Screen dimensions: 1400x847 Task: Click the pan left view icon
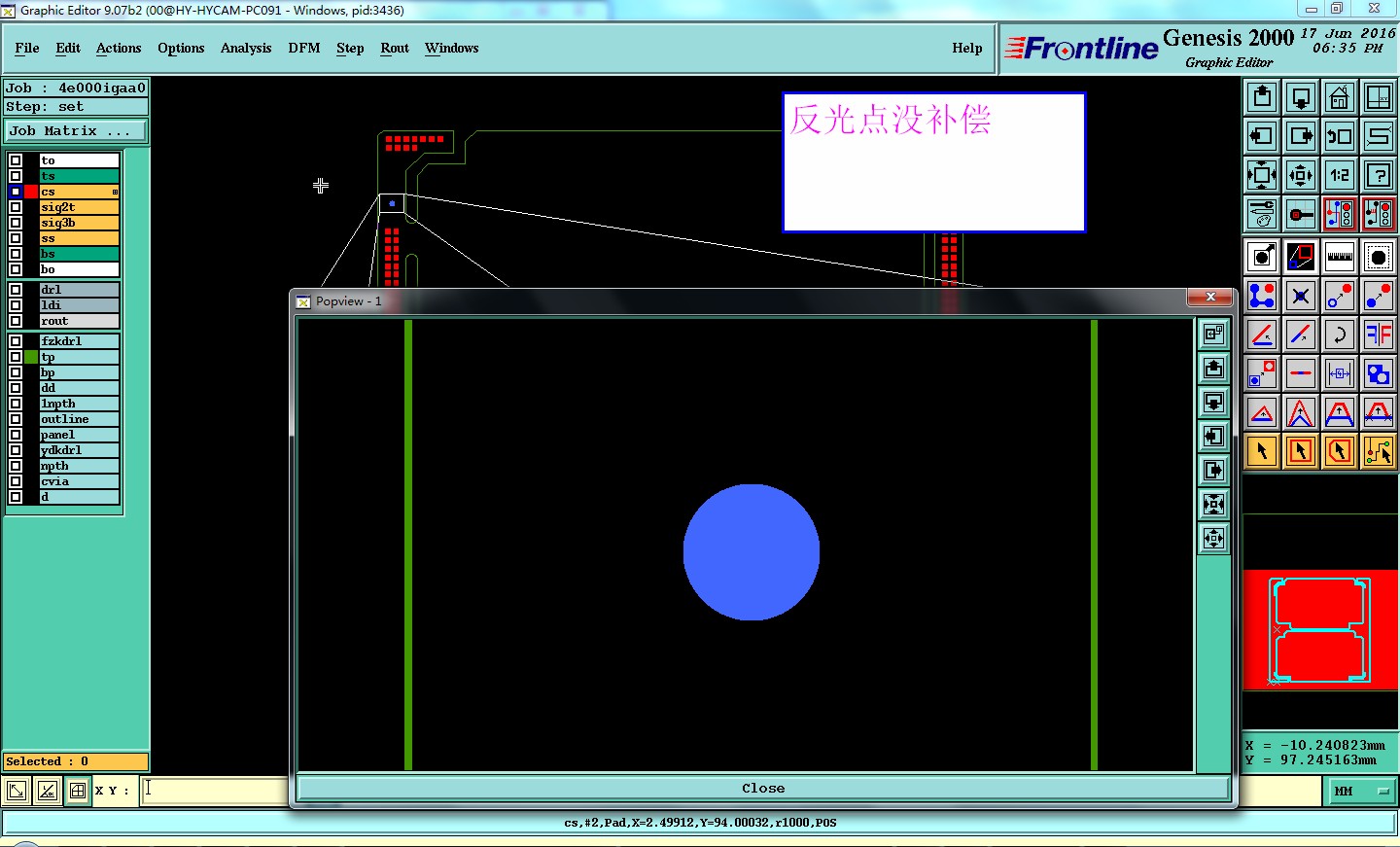coord(1262,136)
